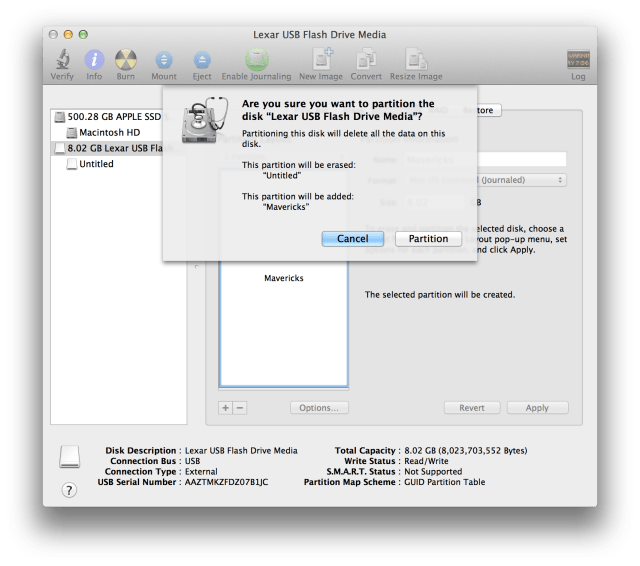Create a New Image from toolbar

click(322, 59)
